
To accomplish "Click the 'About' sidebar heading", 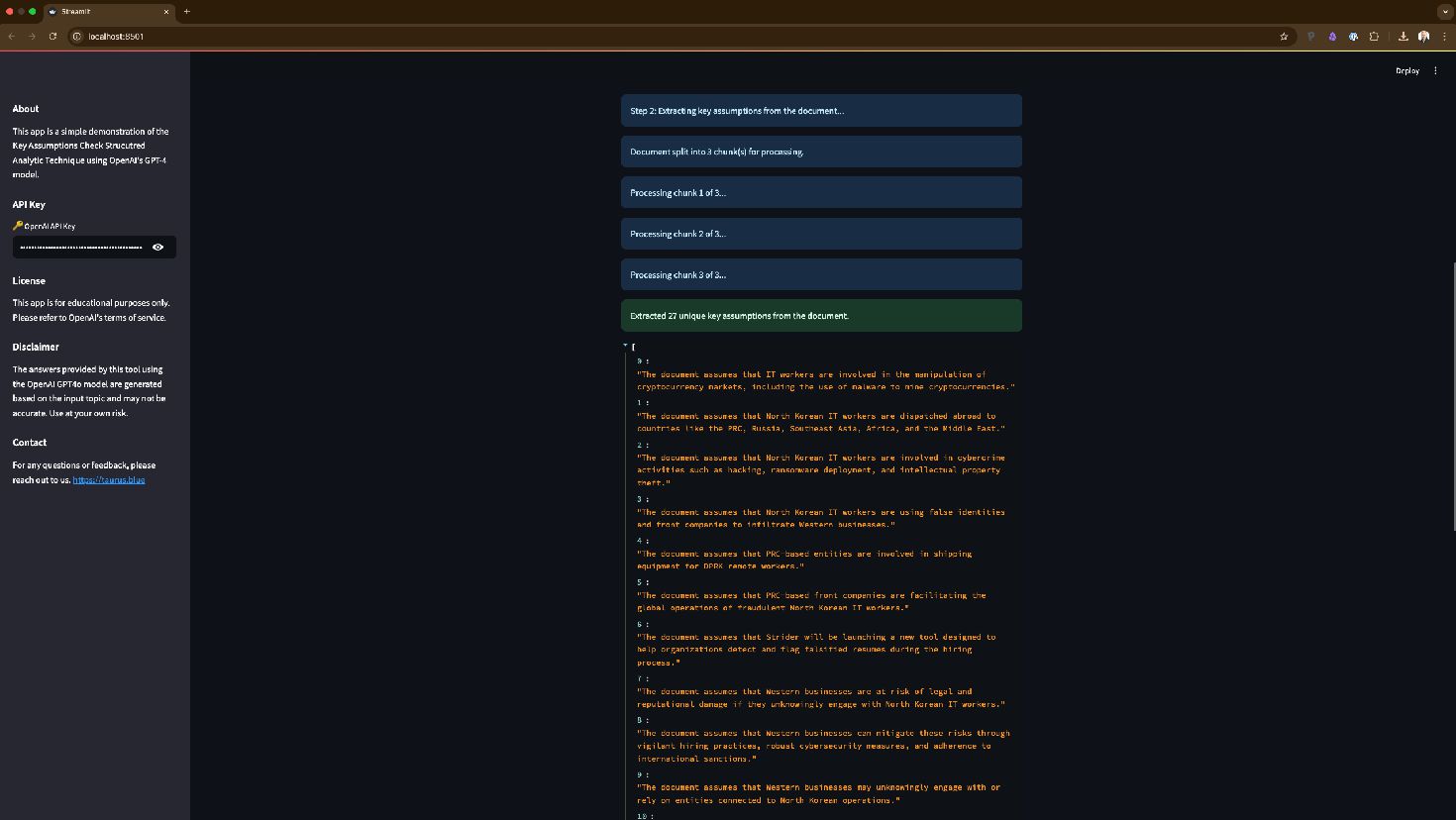I will click(x=26, y=109).
